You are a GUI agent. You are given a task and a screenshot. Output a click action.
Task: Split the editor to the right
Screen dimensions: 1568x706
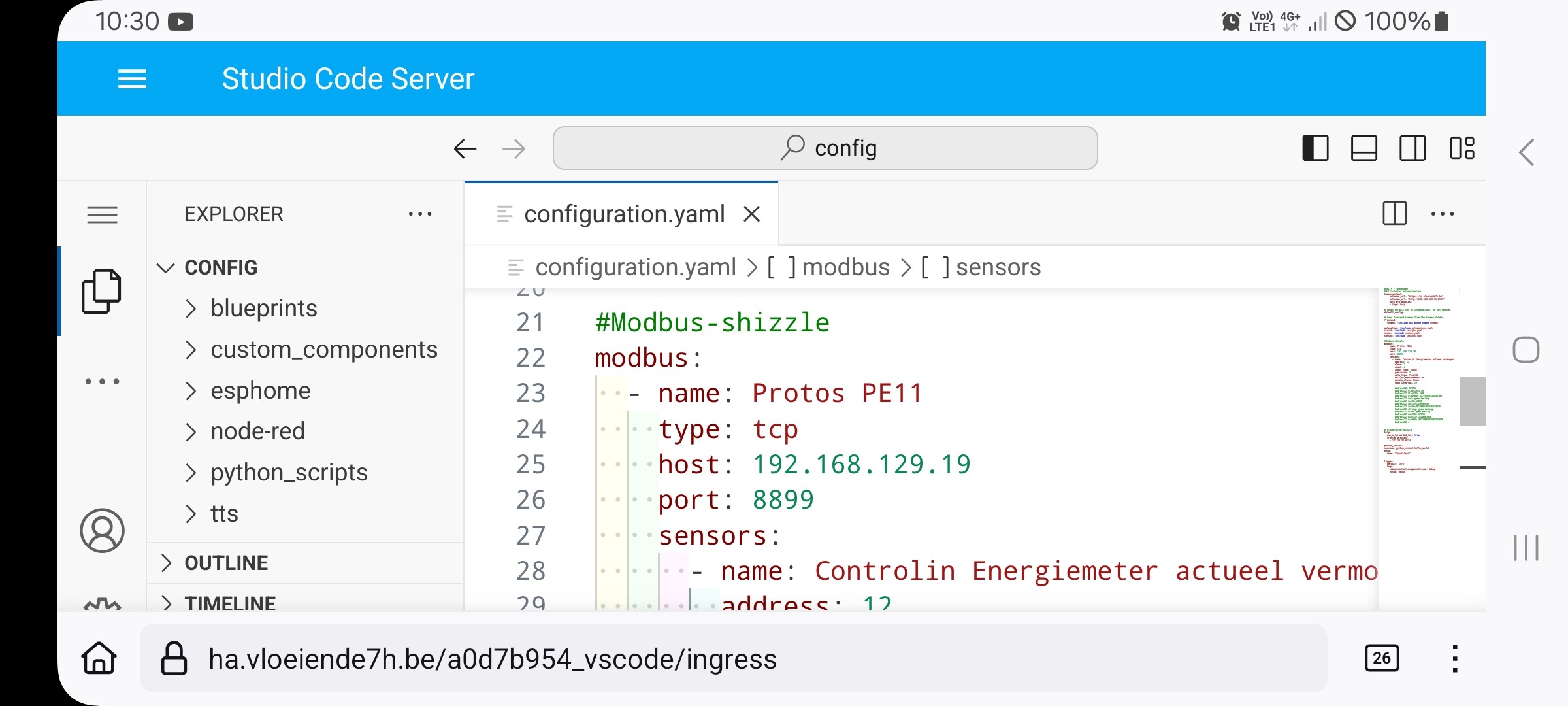(x=1394, y=214)
